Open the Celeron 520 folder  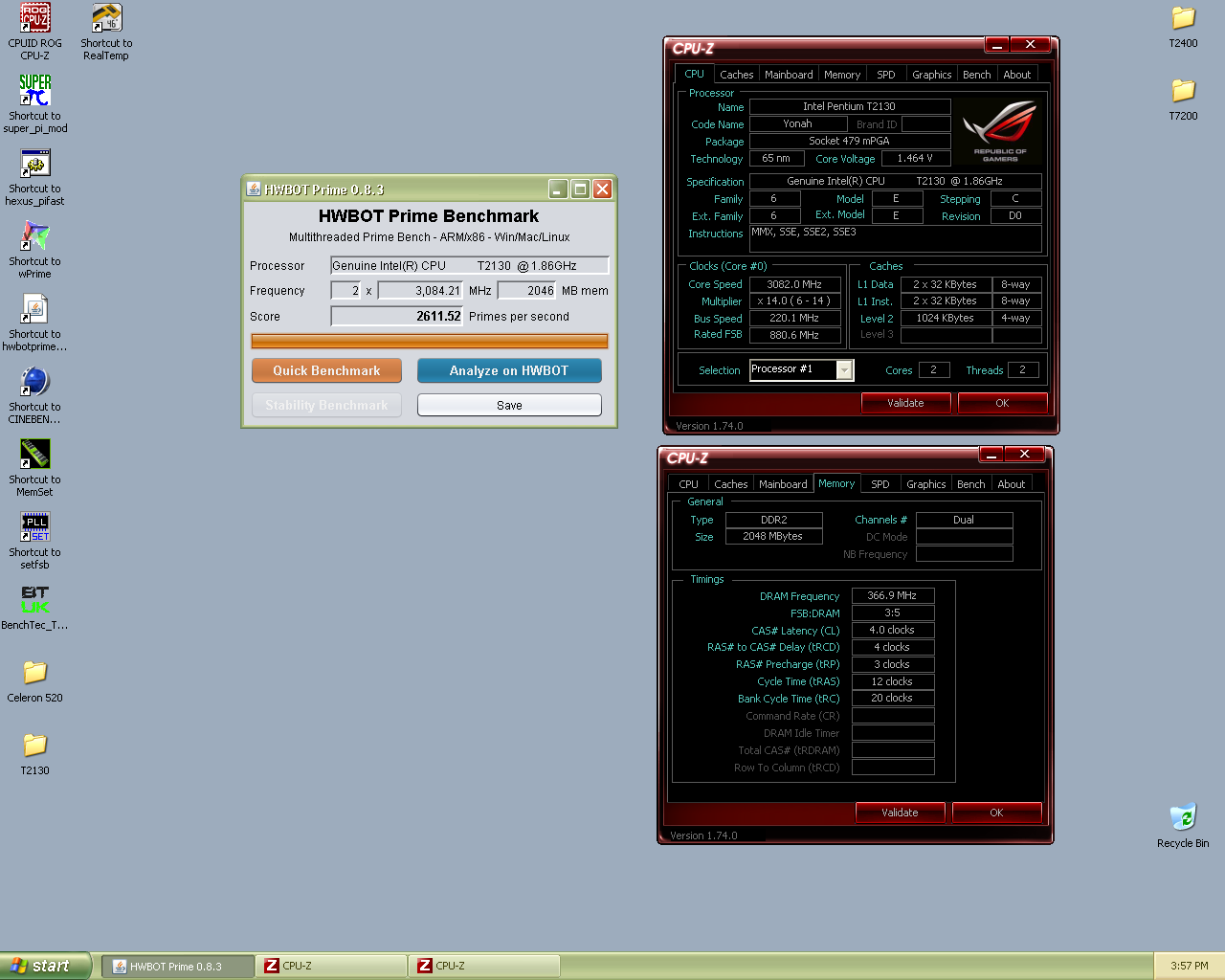(x=35, y=673)
